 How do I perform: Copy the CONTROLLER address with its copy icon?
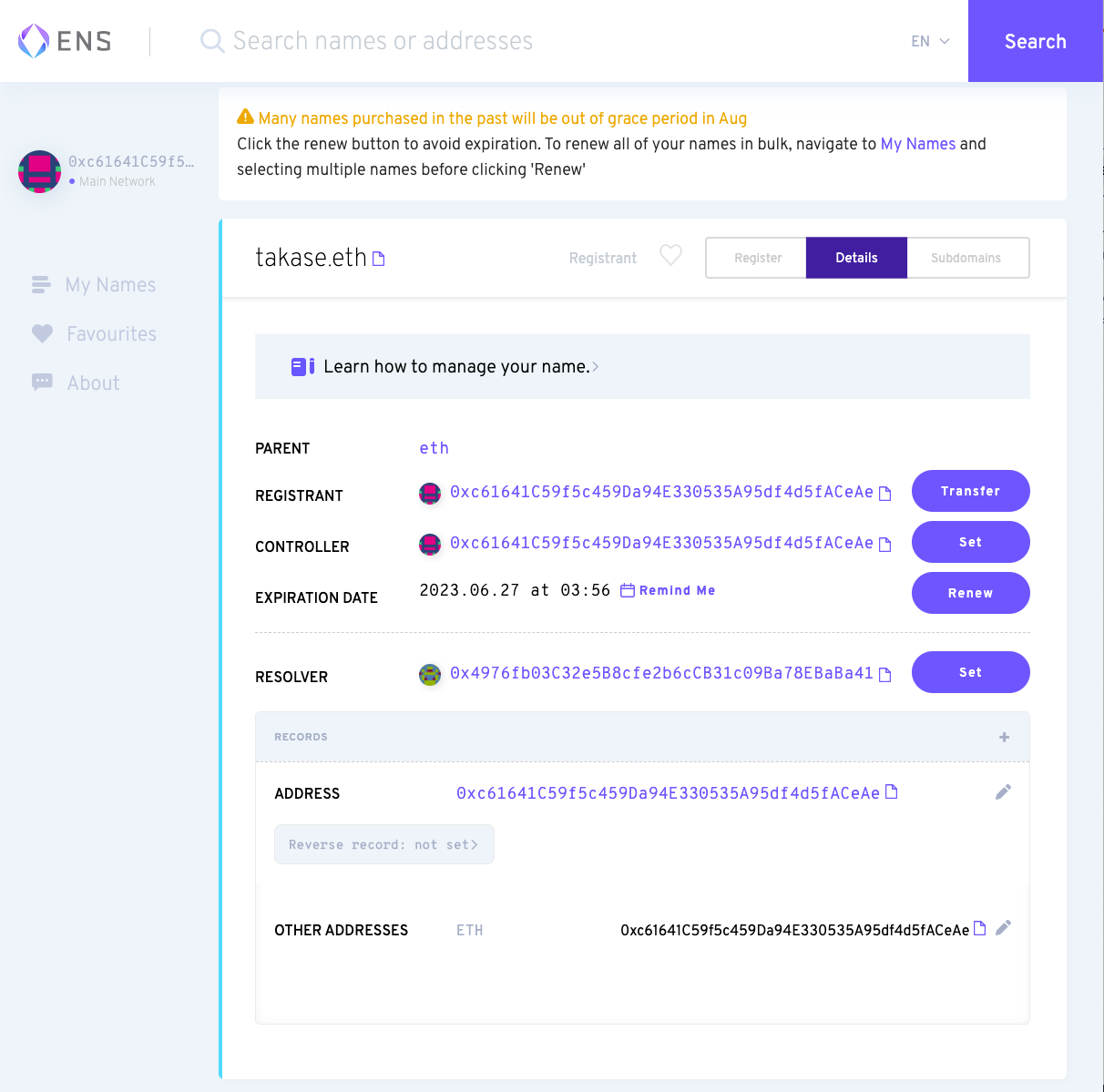(884, 544)
